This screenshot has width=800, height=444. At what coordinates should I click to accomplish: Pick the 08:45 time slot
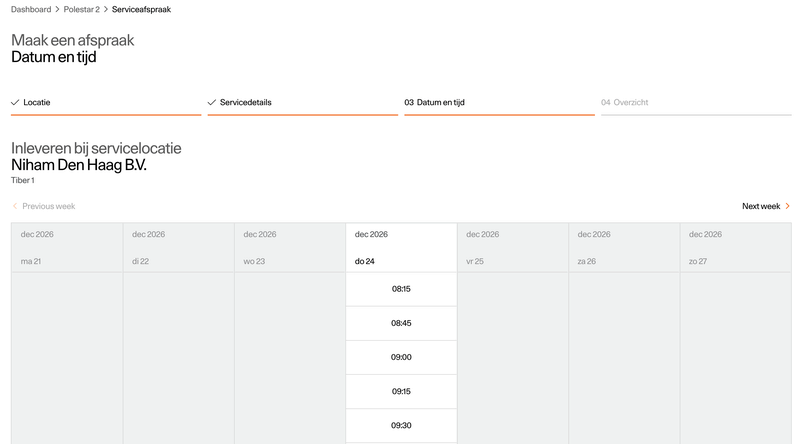(x=401, y=324)
